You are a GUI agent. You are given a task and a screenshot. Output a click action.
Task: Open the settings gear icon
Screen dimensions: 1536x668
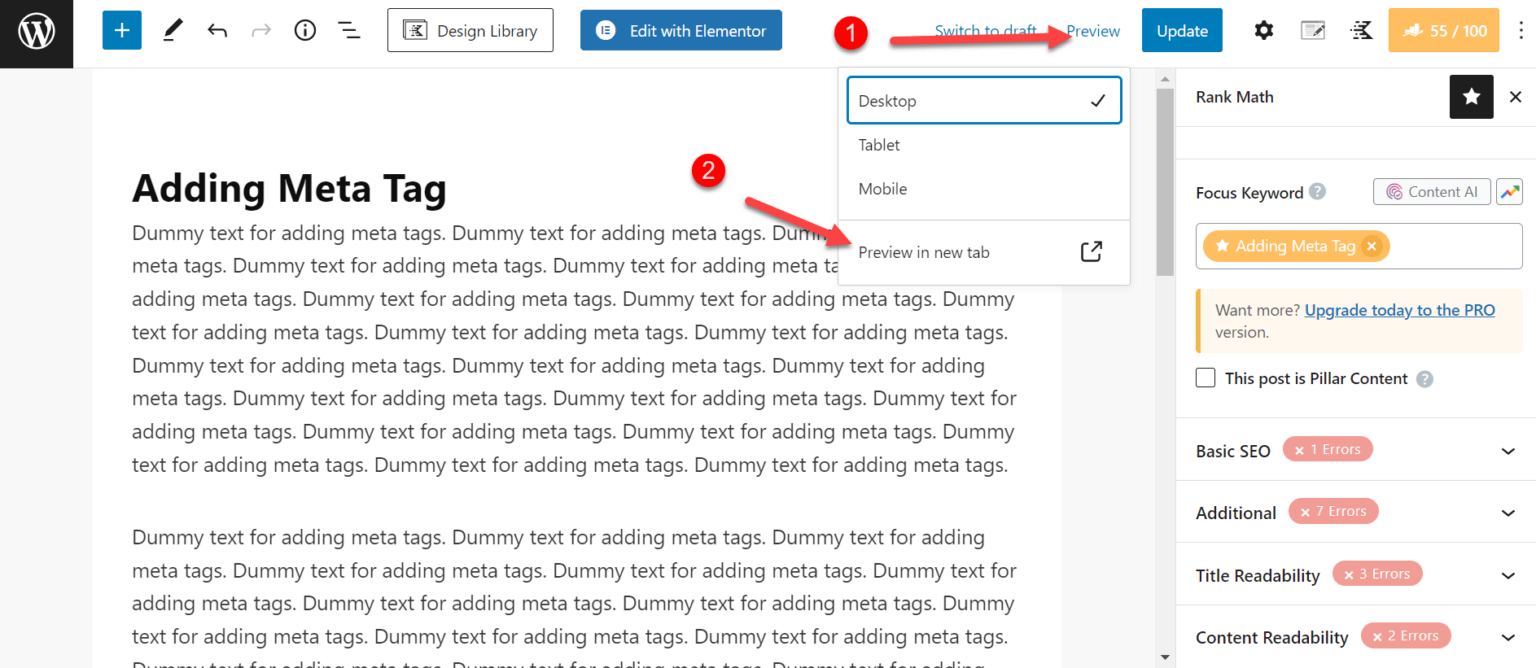1264,31
